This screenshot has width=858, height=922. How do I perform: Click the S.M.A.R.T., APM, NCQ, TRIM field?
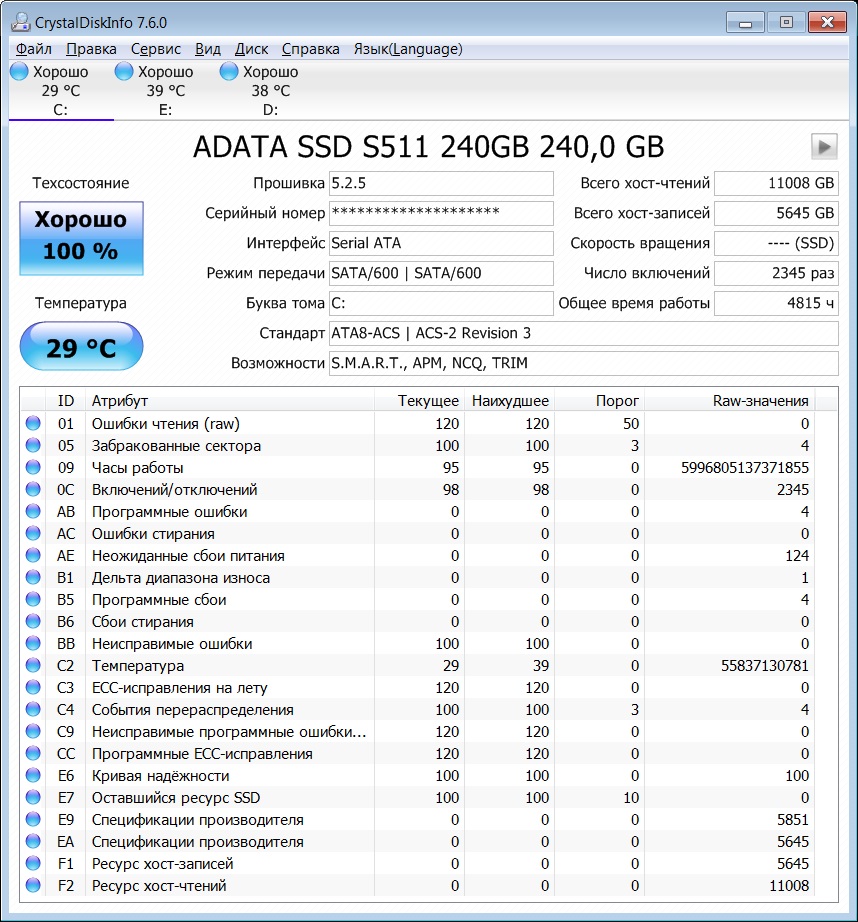tap(584, 363)
